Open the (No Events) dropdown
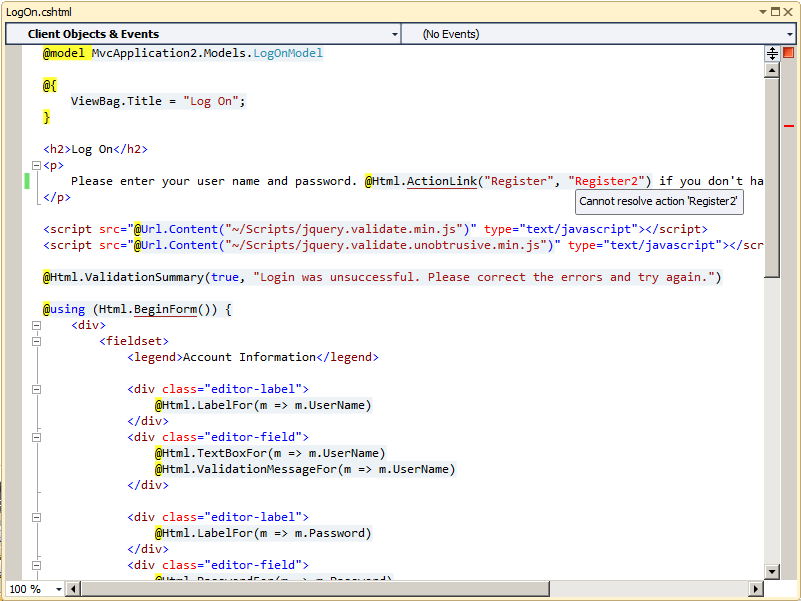 (x=790, y=34)
